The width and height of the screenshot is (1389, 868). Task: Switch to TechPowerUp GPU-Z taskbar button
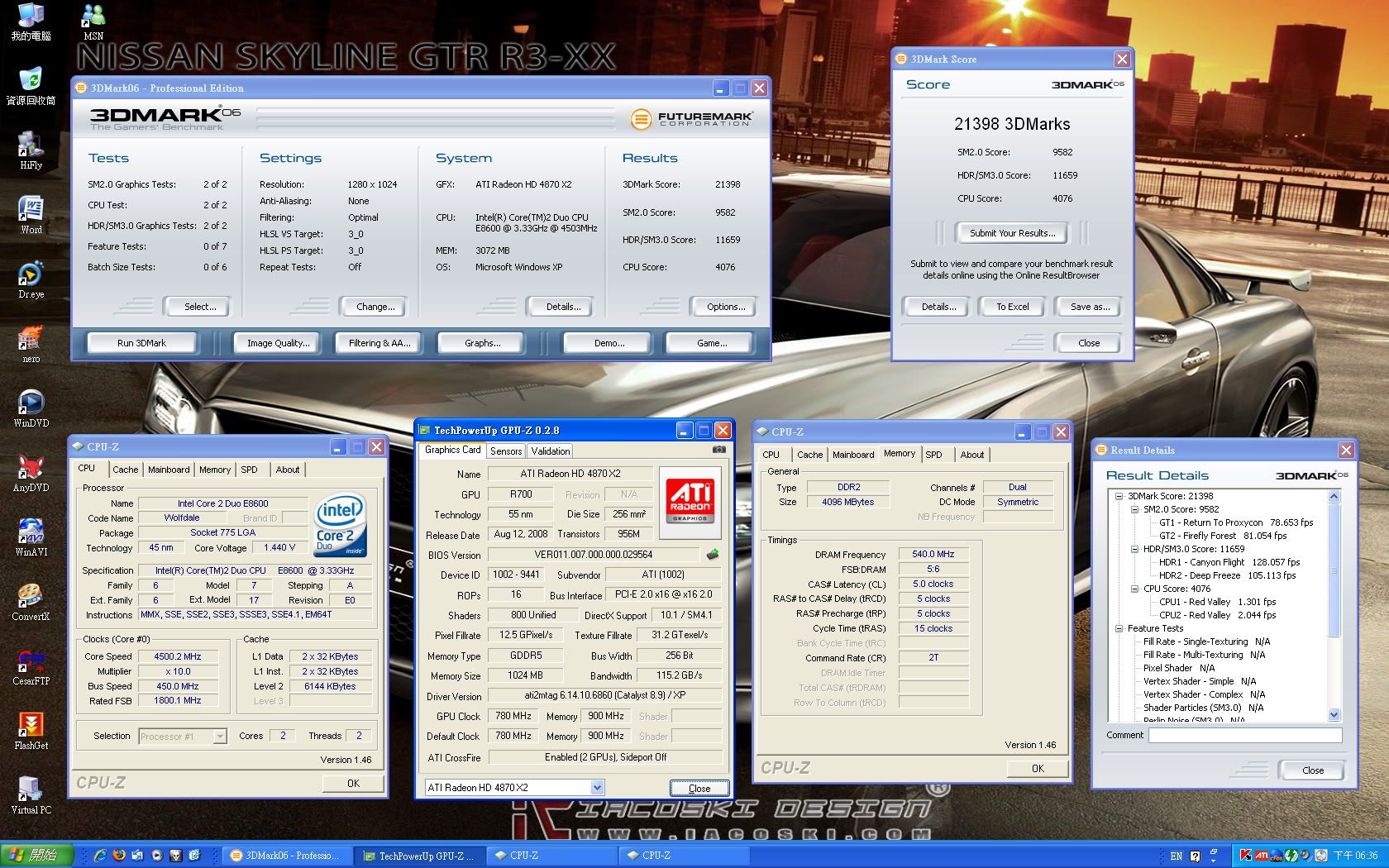(420, 856)
